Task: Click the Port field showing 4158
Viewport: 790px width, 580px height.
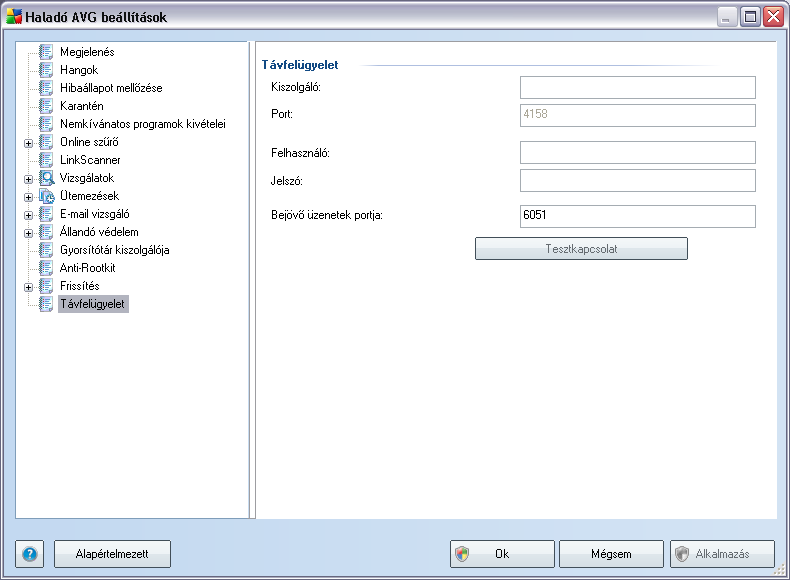Action: [x=638, y=115]
